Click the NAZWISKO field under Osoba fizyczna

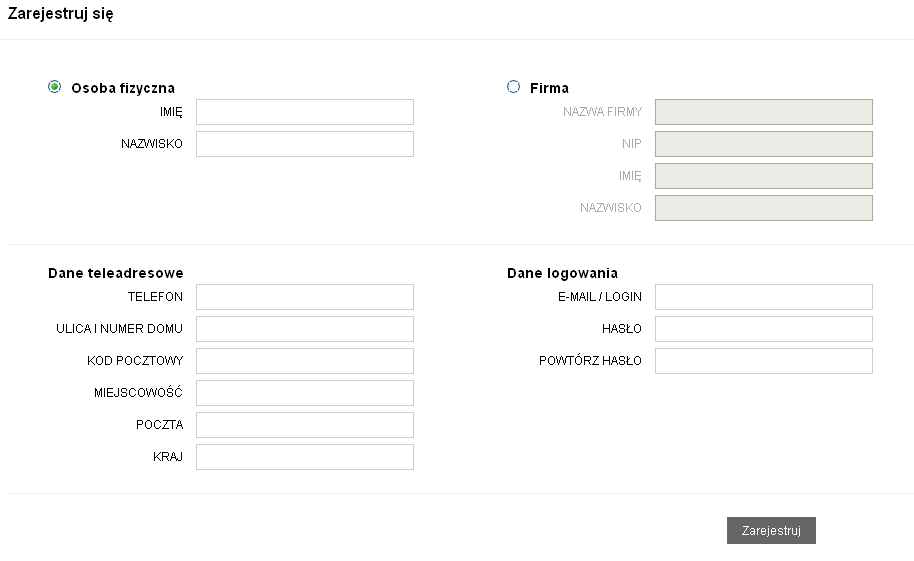pyautogui.click(x=305, y=144)
